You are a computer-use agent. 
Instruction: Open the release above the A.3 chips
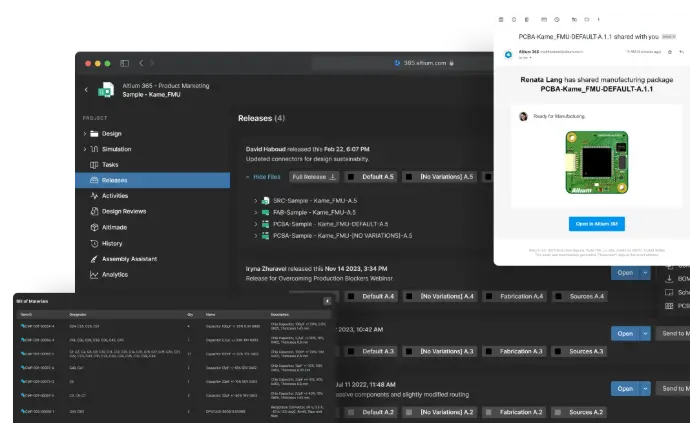(625, 334)
